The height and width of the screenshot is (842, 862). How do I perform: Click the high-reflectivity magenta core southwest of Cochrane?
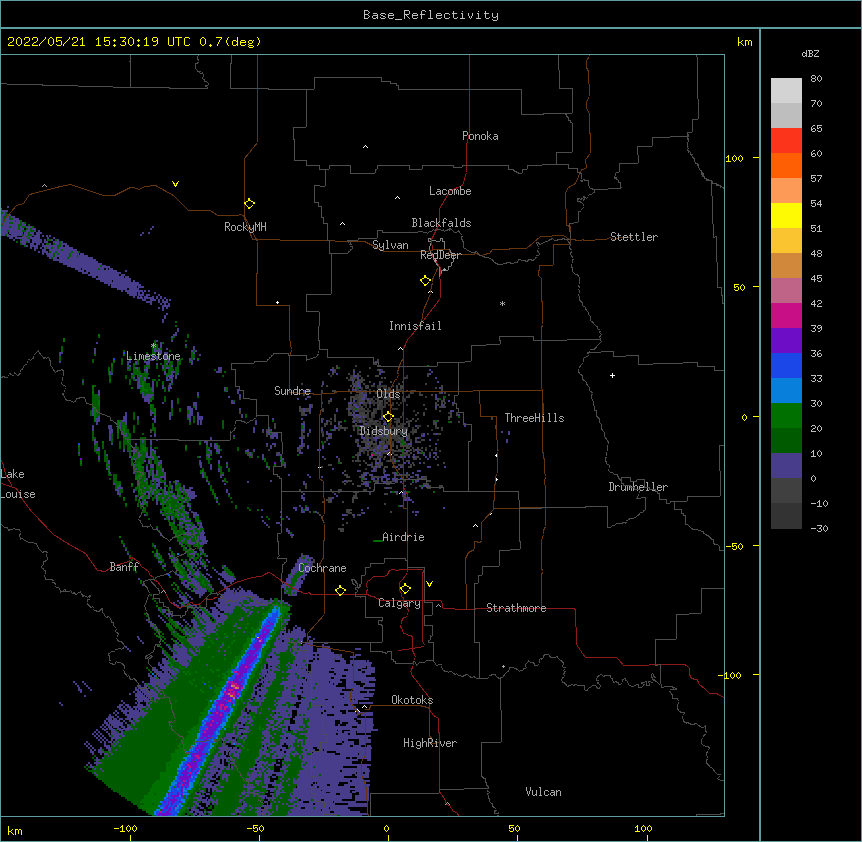234,689
